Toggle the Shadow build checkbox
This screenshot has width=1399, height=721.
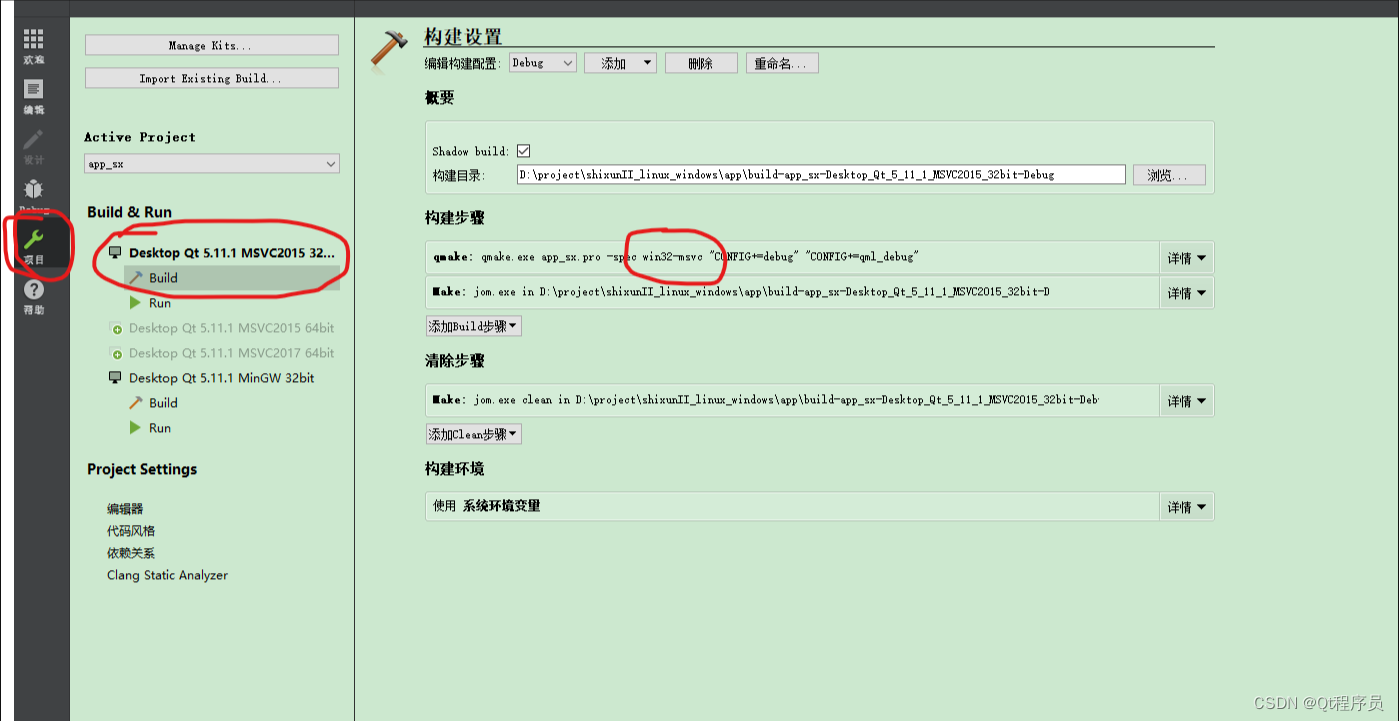point(523,151)
